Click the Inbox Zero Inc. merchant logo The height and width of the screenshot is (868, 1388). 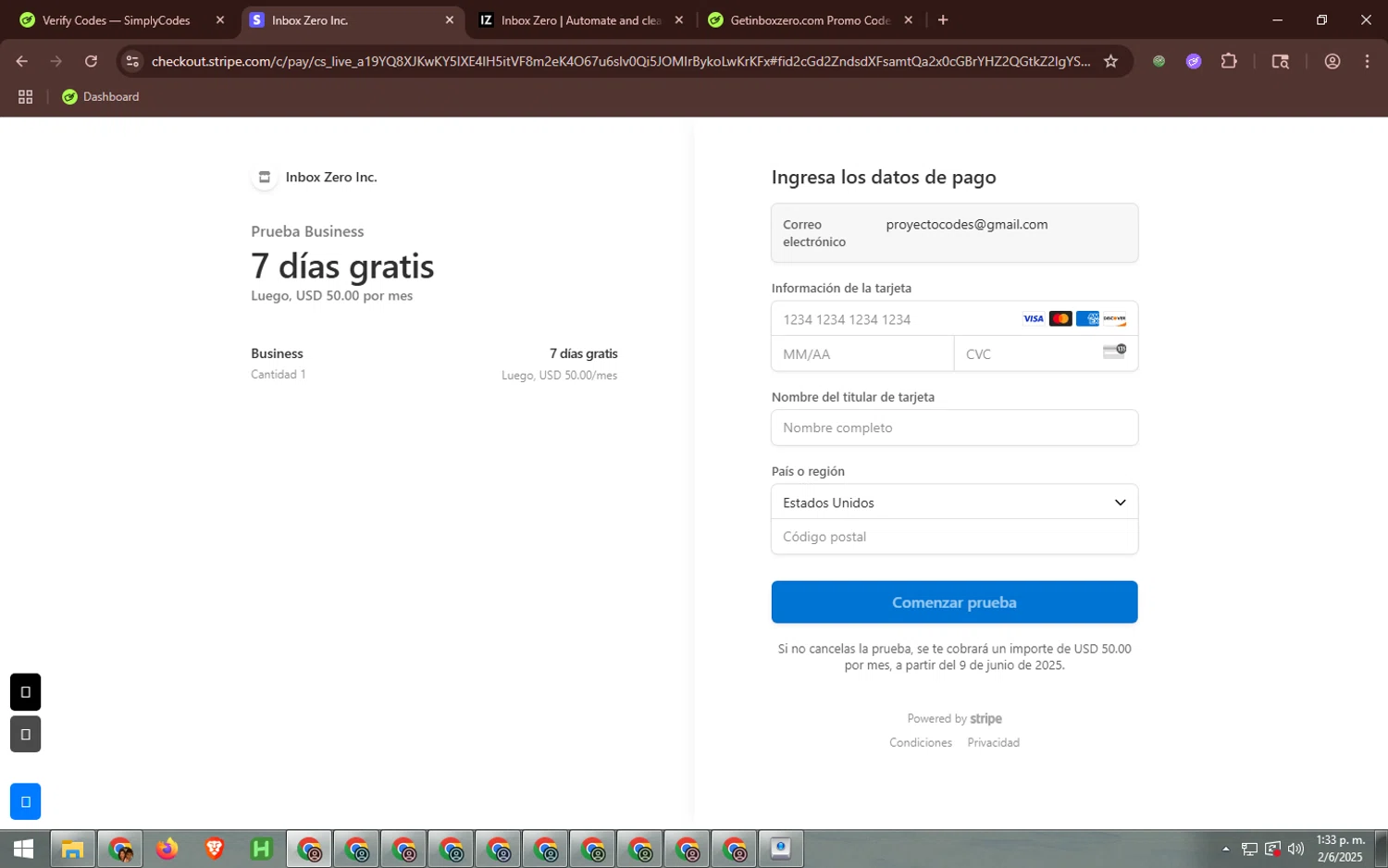pos(264,177)
